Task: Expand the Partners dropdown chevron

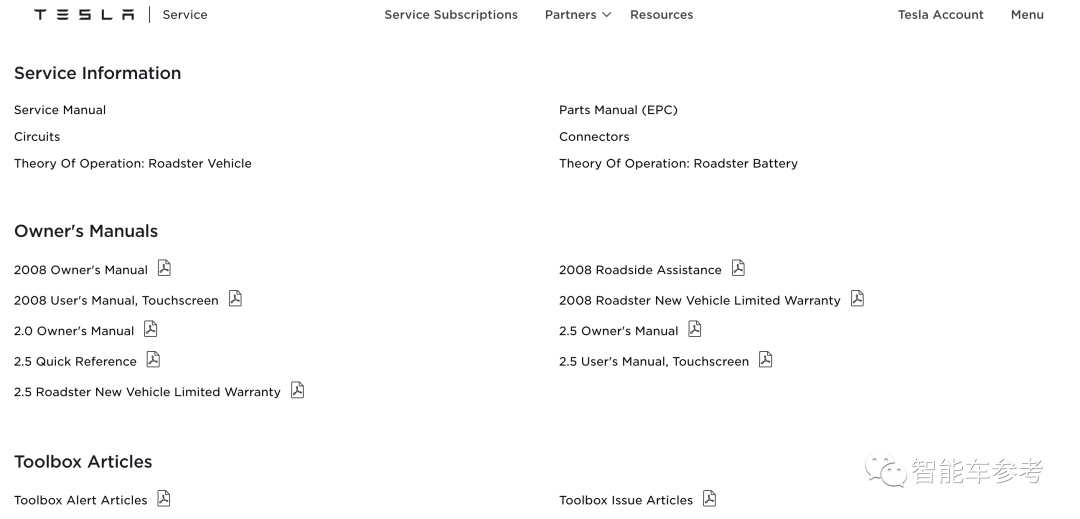Action: tap(606, 15)
